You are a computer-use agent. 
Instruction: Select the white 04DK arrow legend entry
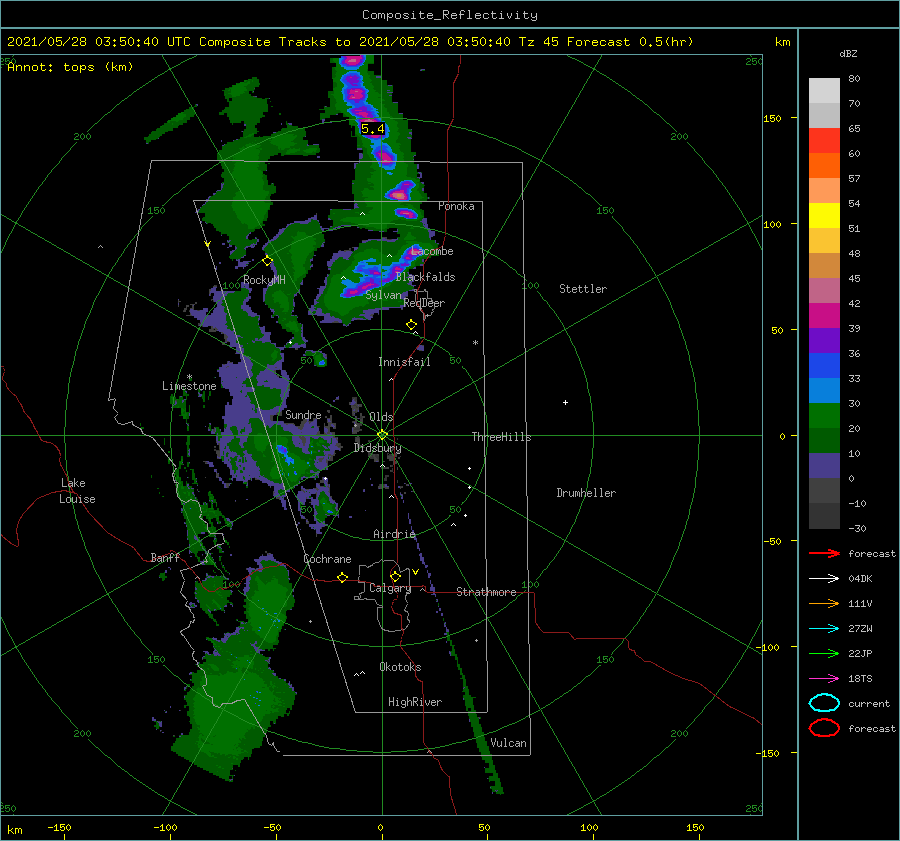[824, 578]
